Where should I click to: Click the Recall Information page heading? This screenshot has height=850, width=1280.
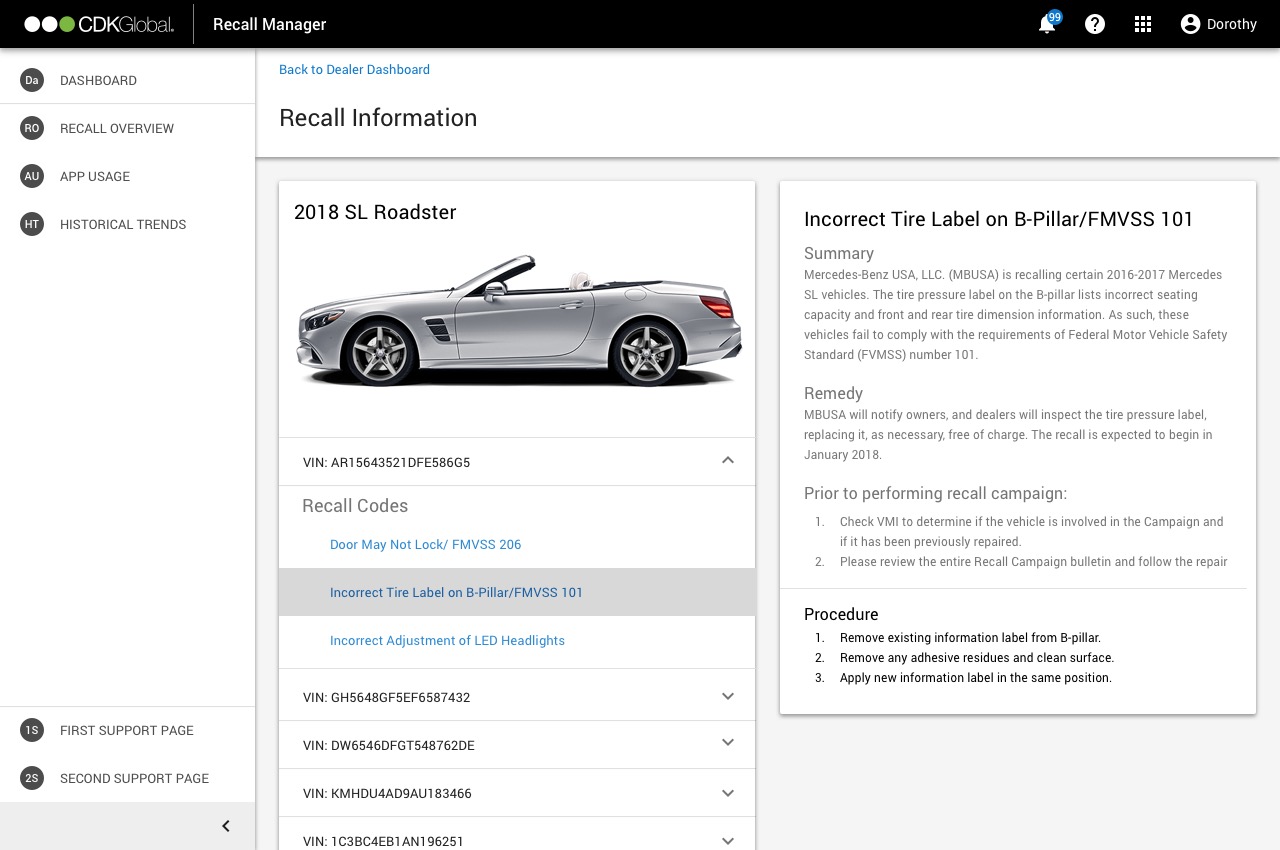click(x=378, y=118)
